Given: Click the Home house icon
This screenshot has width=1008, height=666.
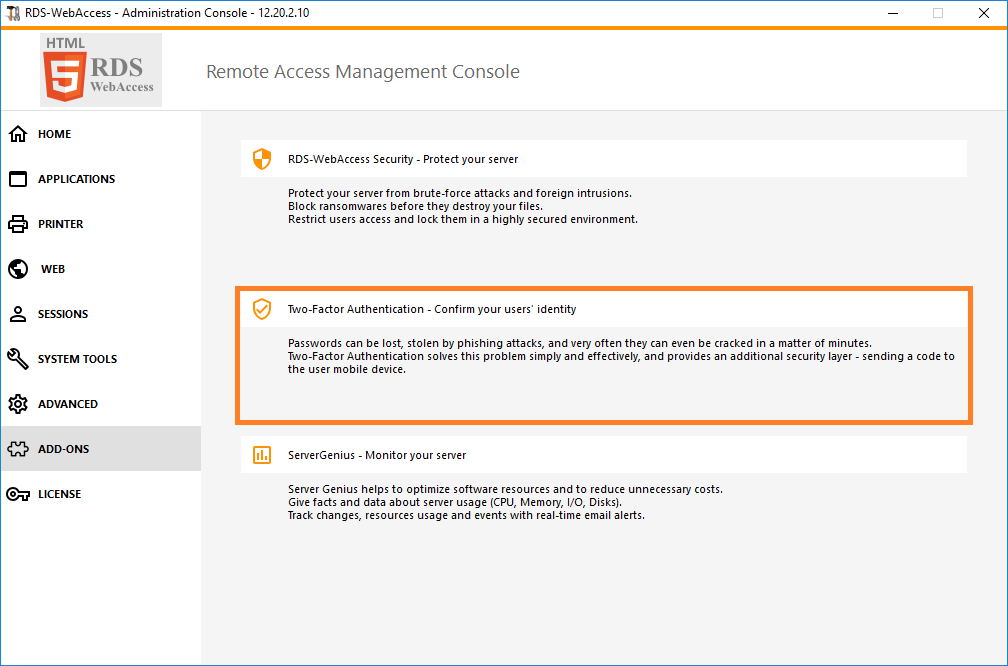Looking at the screenshot, I should pos(18,134).
